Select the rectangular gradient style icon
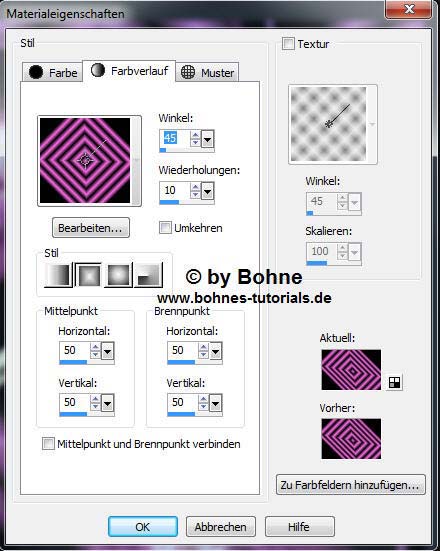The image size is (440, 551). [x=89, y=275]
